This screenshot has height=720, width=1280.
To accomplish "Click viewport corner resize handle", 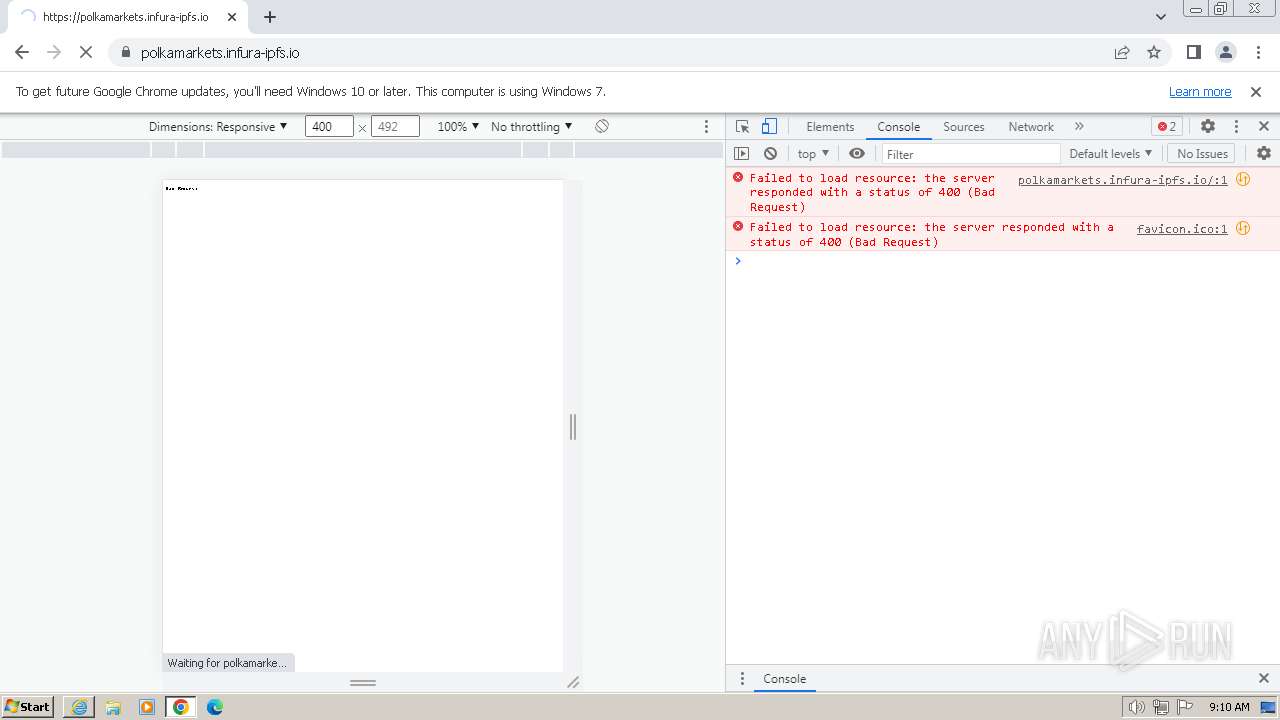I will point(573,682).
